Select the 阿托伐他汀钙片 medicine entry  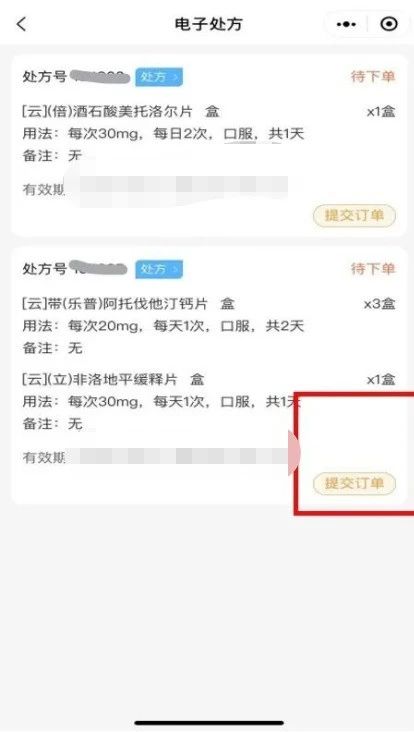(128, 304)
